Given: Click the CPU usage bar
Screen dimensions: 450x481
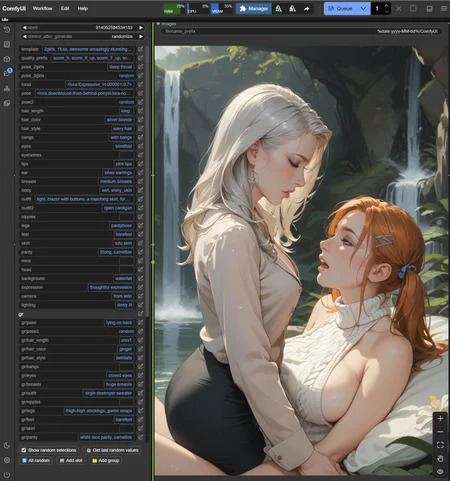Looking at the screenshot, I should tap(198, 9).
